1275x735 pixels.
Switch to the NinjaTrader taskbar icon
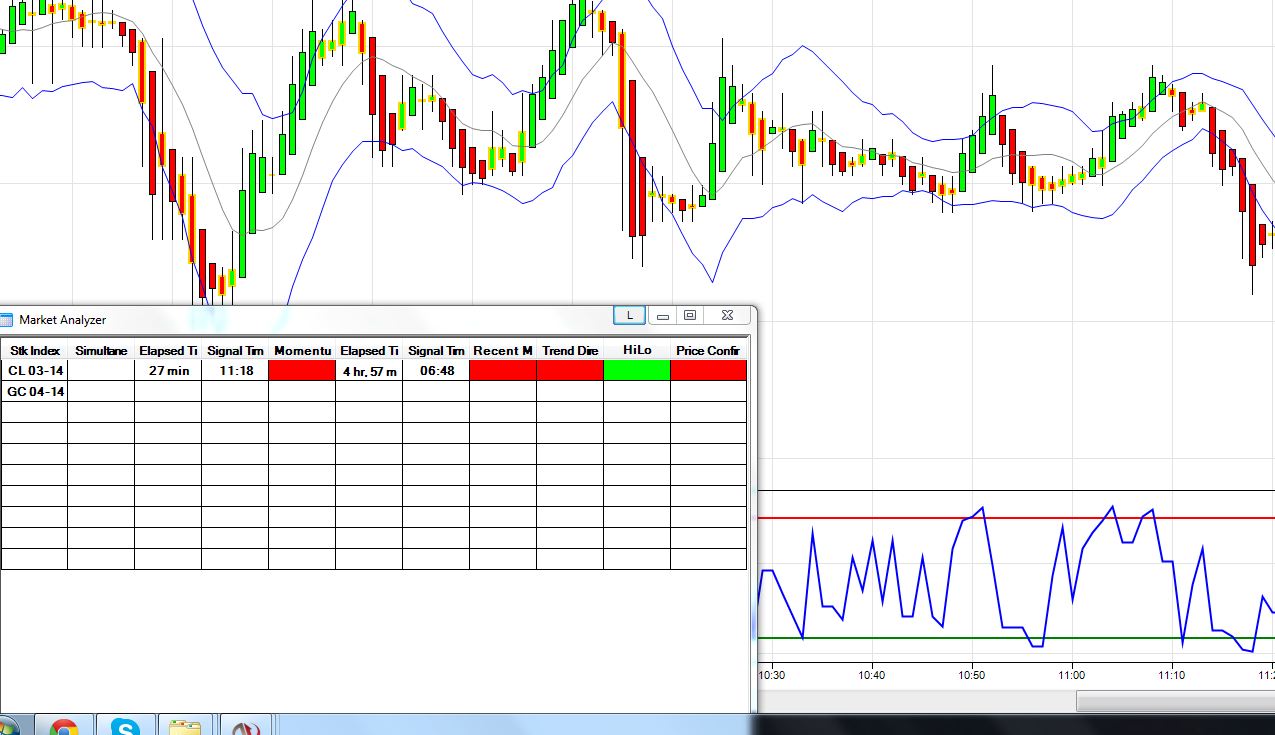[x=245, y=726]
